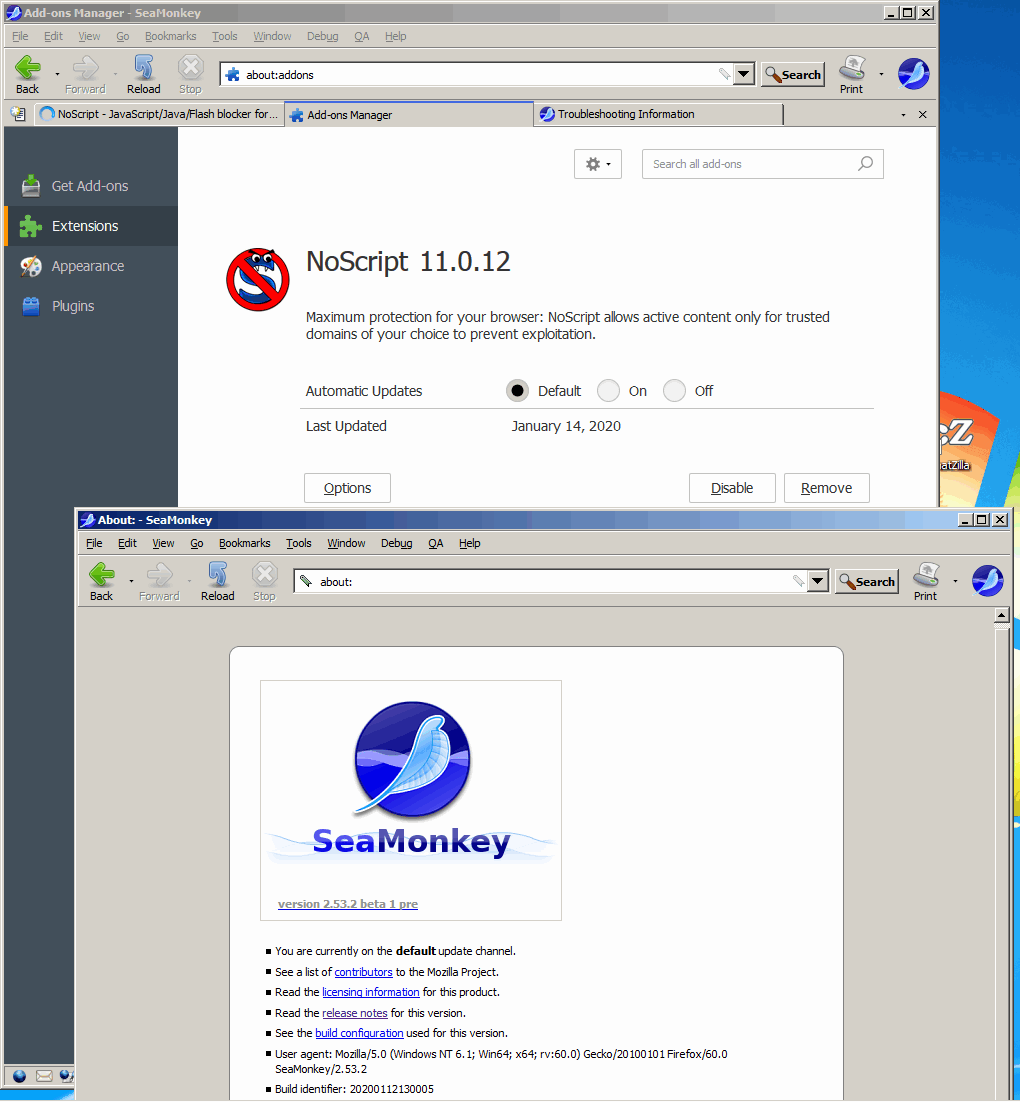
Task: Open the gear tools dropdown for add-ons
Action: pyautogui.click(x=598, y=164)
